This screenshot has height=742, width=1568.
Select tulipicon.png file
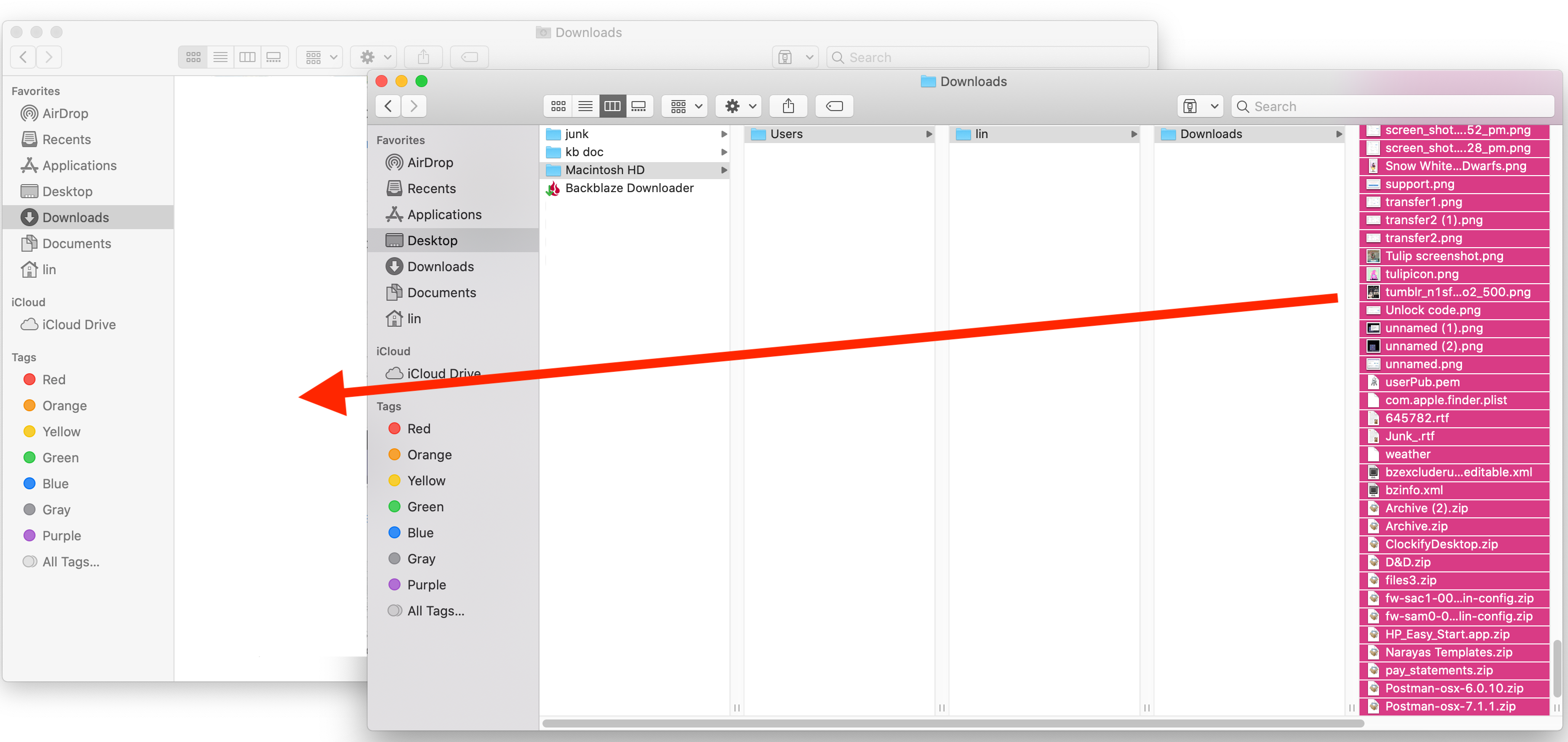coord(1454,274)
